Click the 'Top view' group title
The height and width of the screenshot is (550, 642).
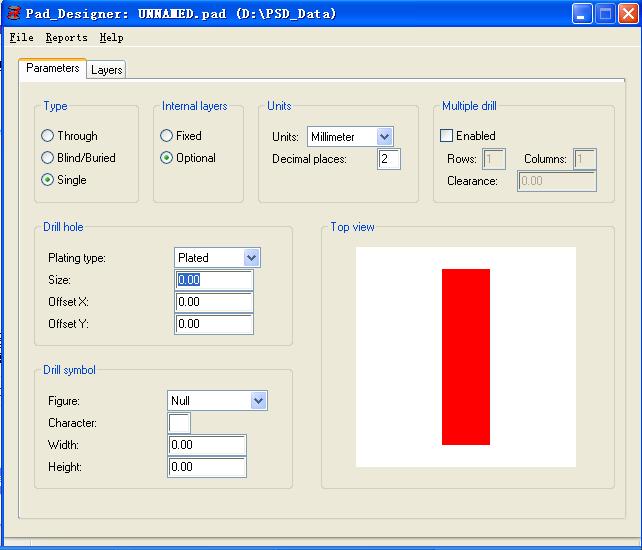(353, 227)
